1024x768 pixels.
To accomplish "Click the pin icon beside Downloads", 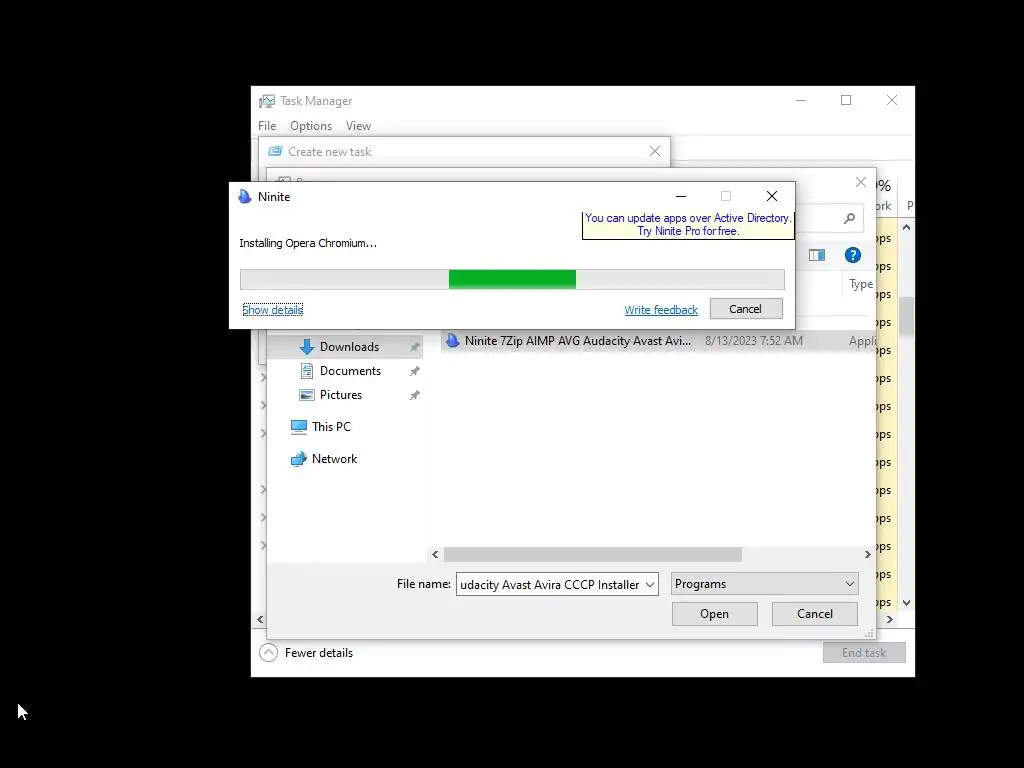I will 414,347.
